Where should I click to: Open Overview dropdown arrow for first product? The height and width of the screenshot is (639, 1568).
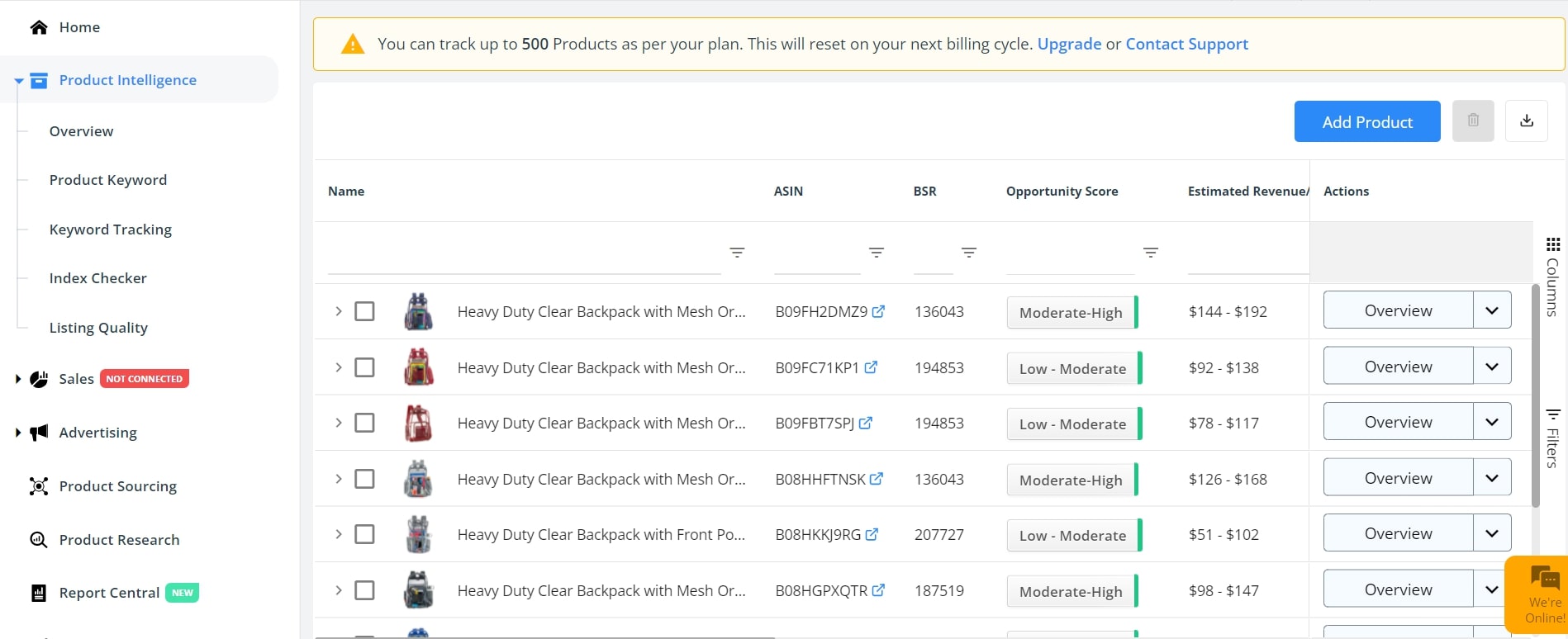click(1492, 310)
